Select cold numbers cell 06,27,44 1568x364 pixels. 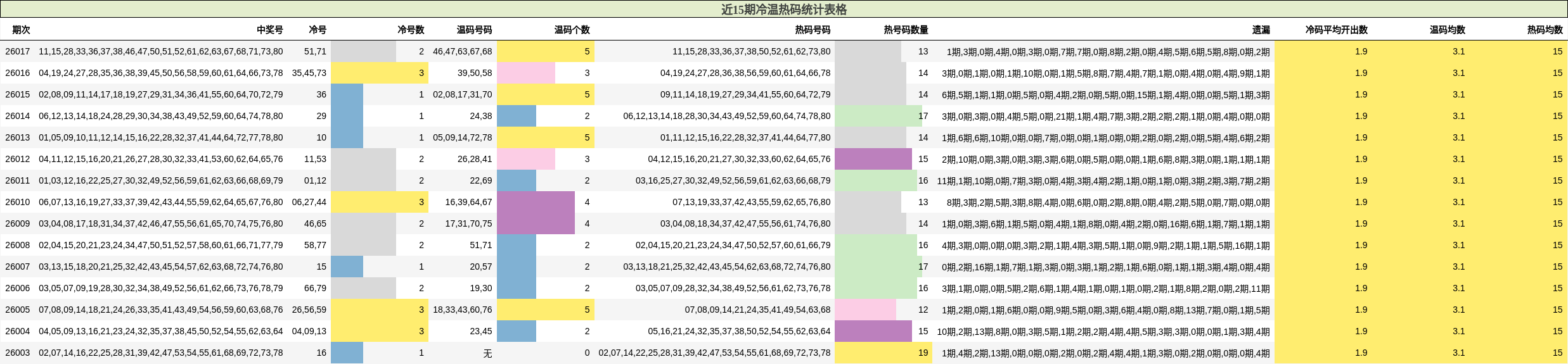click(309, 202)
